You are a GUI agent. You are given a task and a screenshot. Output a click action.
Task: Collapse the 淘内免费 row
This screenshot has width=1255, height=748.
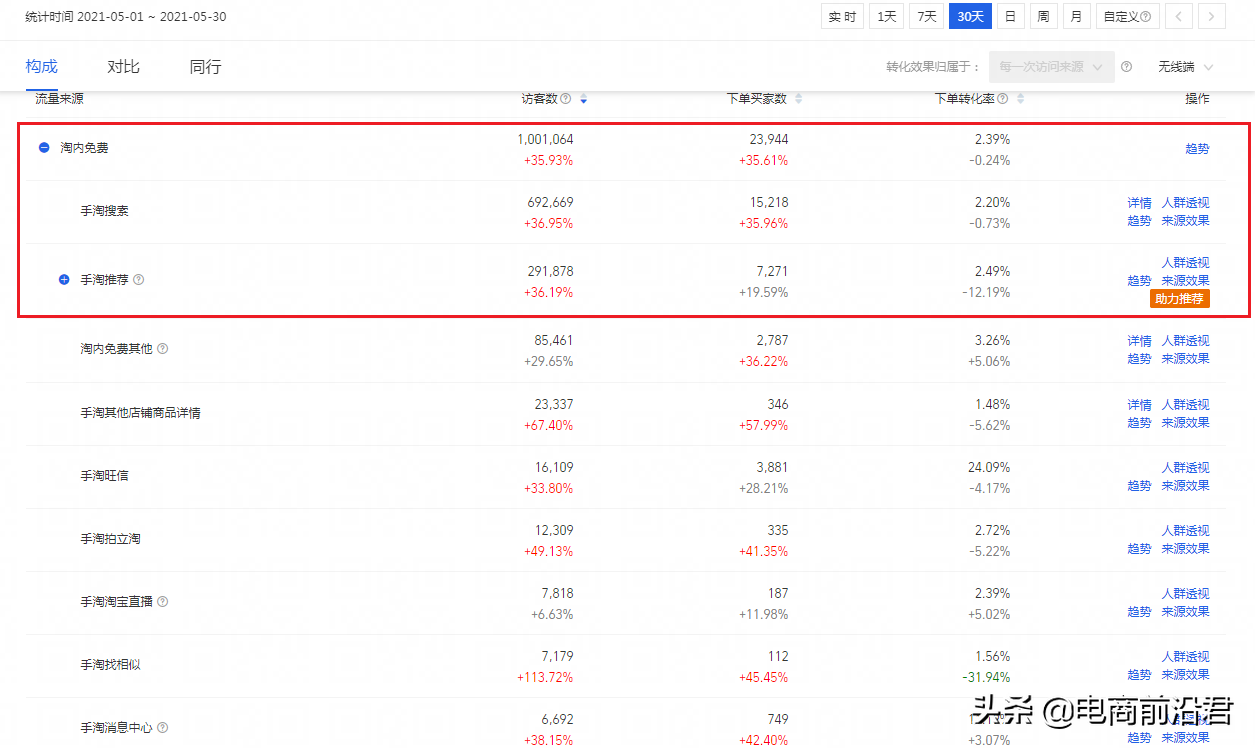click(x=44, y=148)
